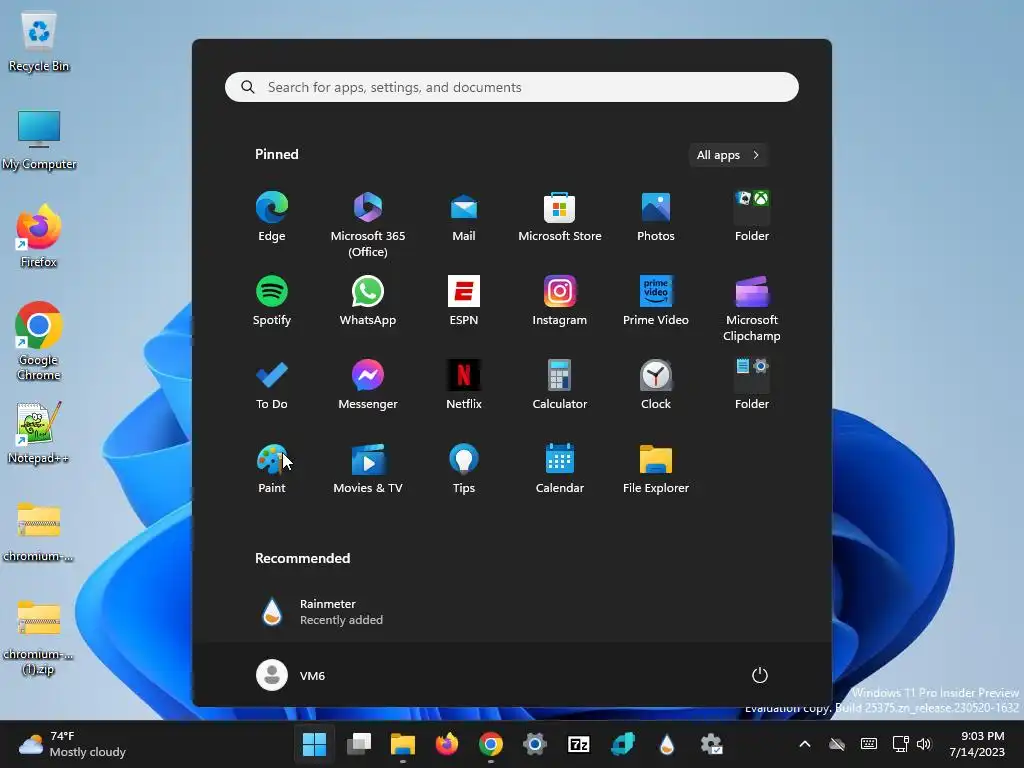Click the volume icon in system tray
Image resolution: width=1024 pixels, height=768 pixels.
(923, 744)
